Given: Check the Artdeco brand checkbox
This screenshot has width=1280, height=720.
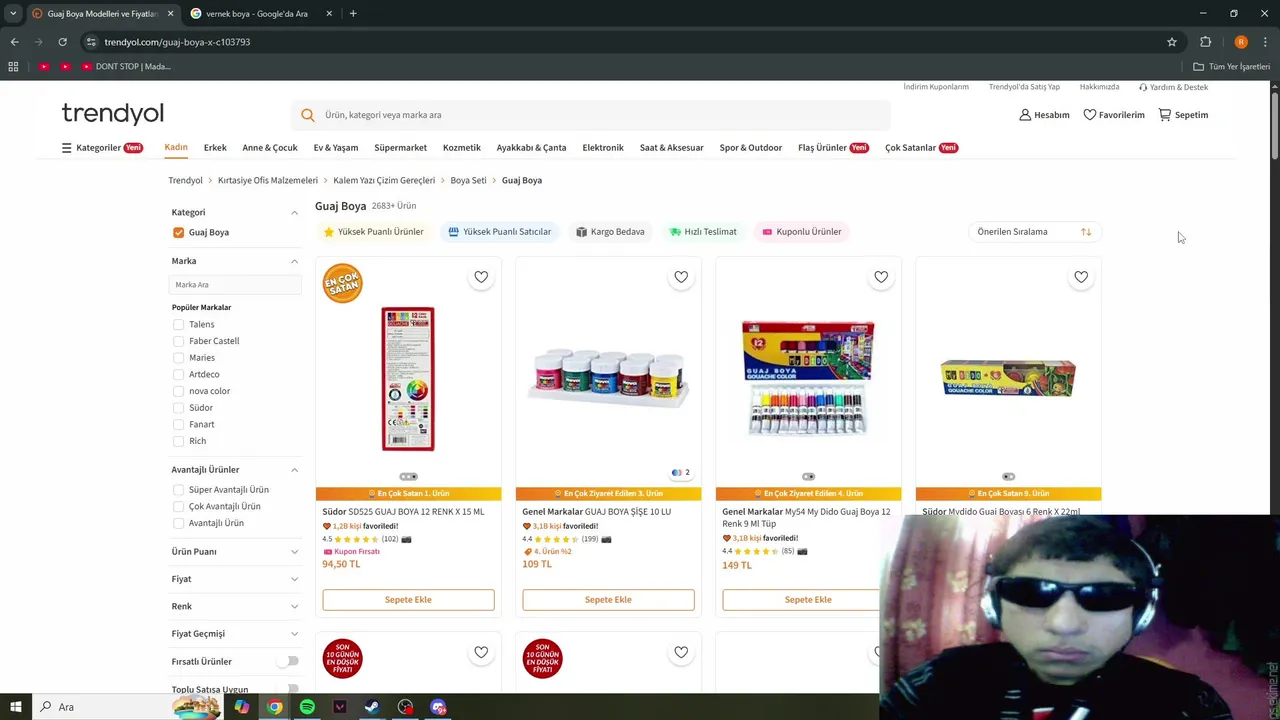Looking at the screenshot, I should [178, 374].
